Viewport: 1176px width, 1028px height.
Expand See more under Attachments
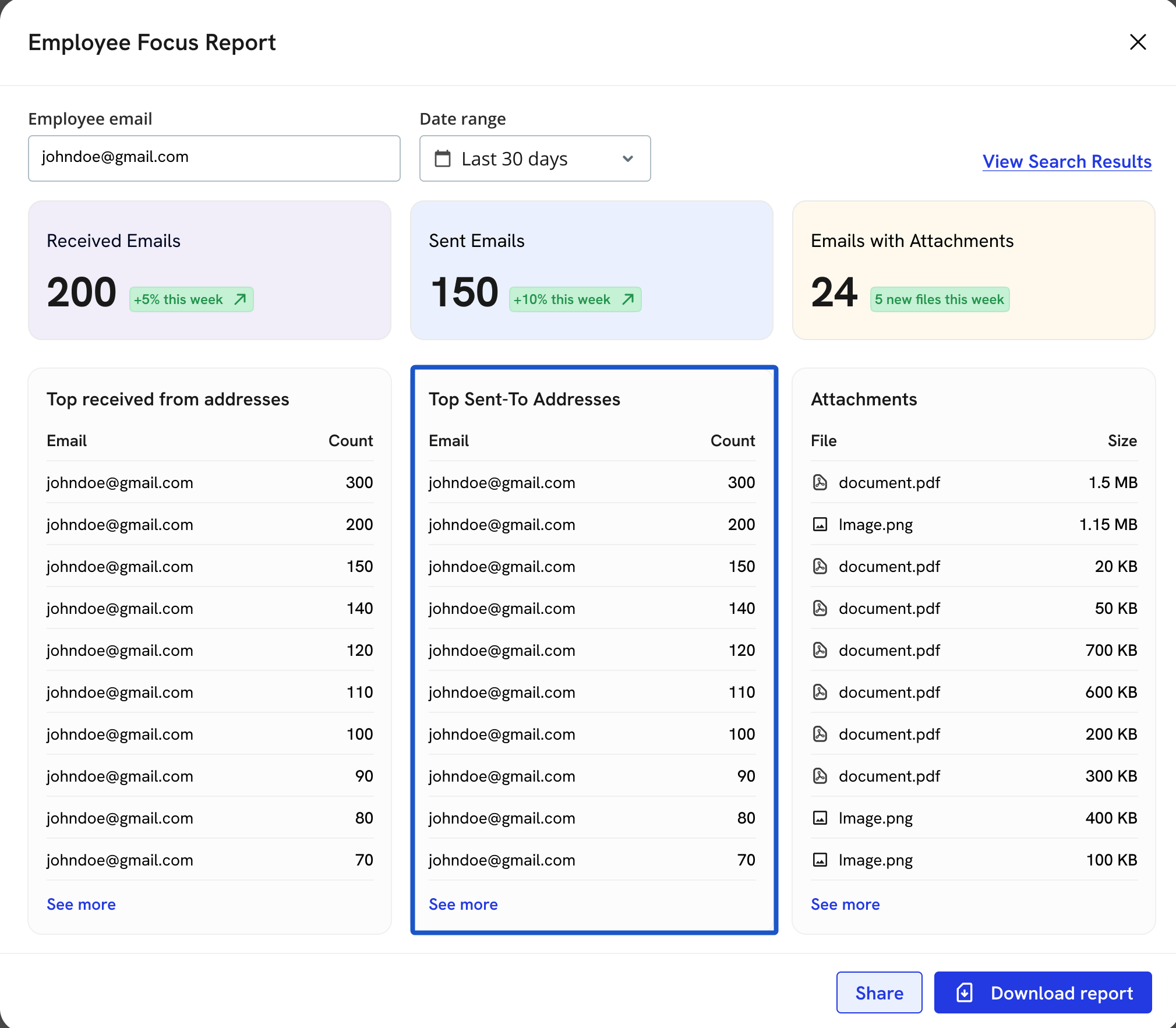click(x=845, y=904)
